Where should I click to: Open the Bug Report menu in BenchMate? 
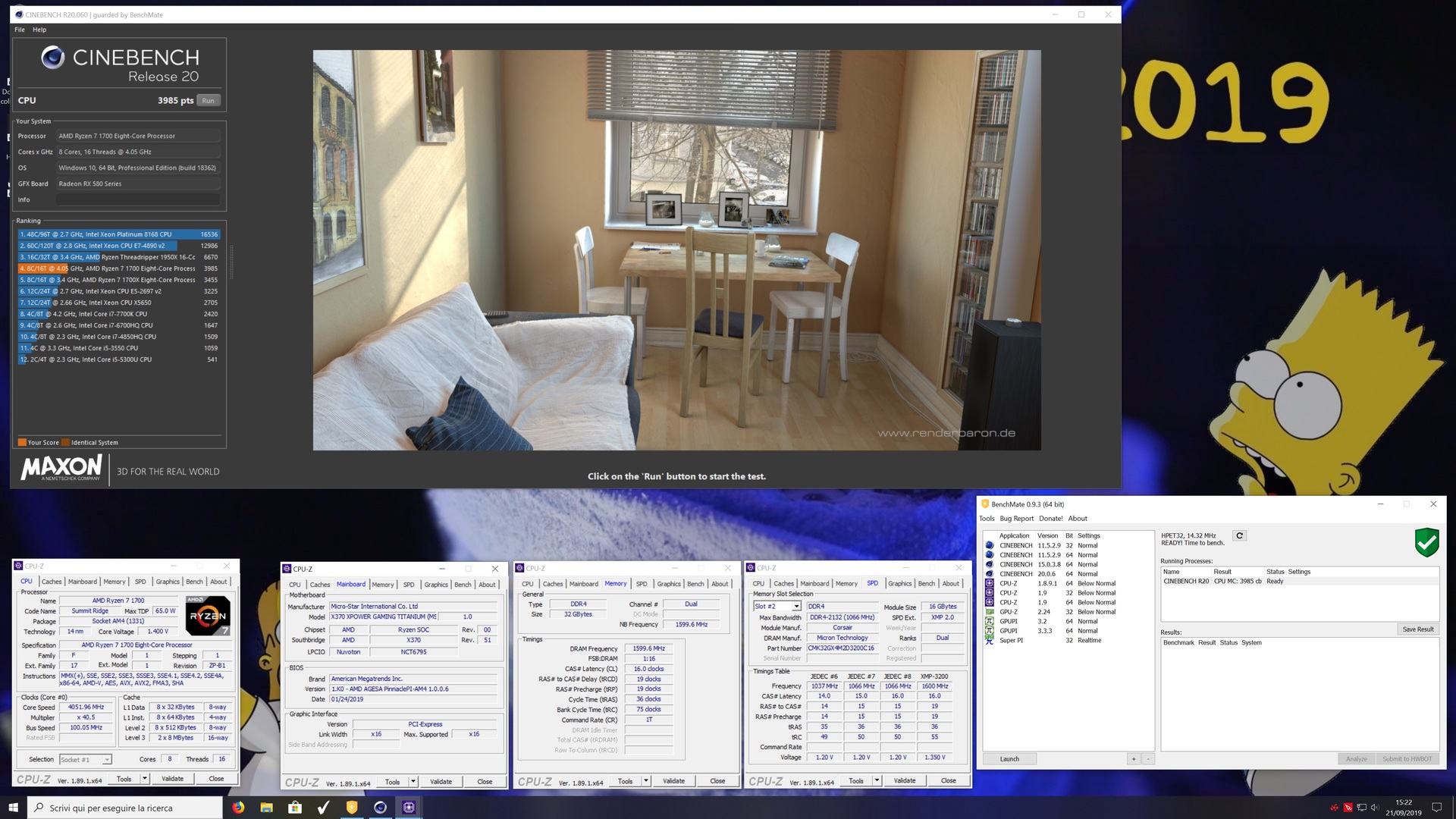coord(1017,519)
